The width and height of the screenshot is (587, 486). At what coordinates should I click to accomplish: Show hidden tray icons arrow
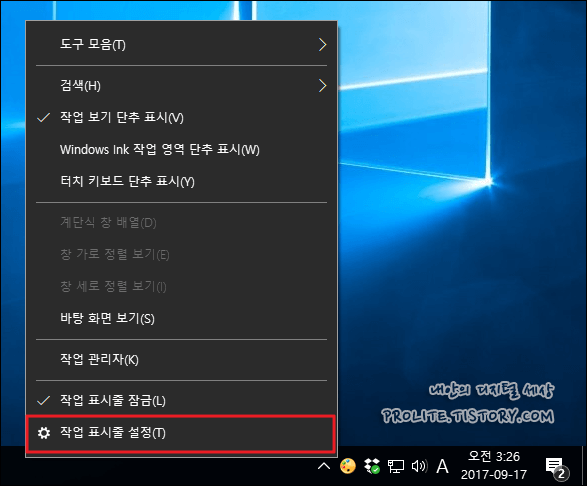[x=324, y=466]
